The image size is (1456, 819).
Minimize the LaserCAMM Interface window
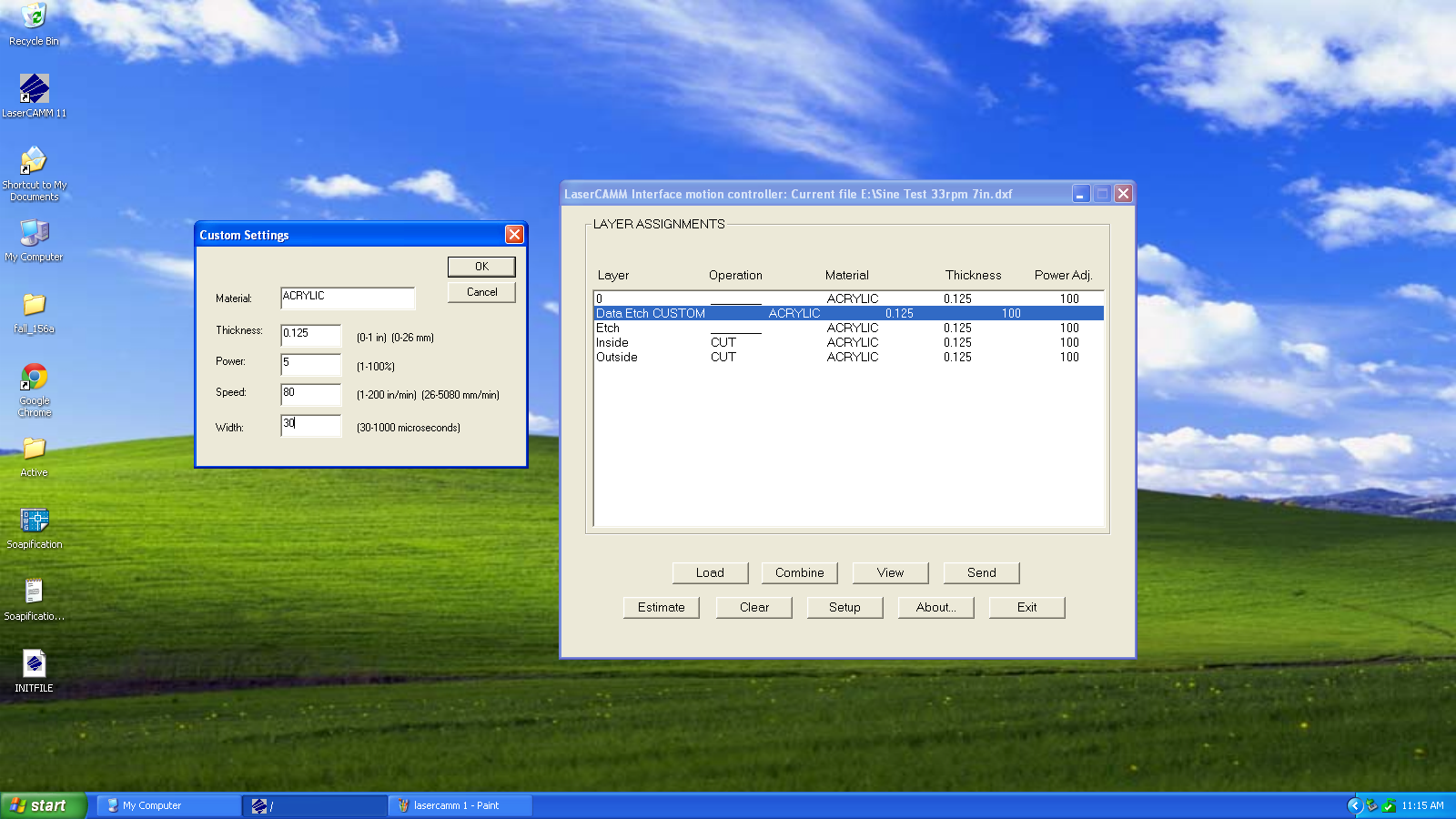[x=1080, y=194]
